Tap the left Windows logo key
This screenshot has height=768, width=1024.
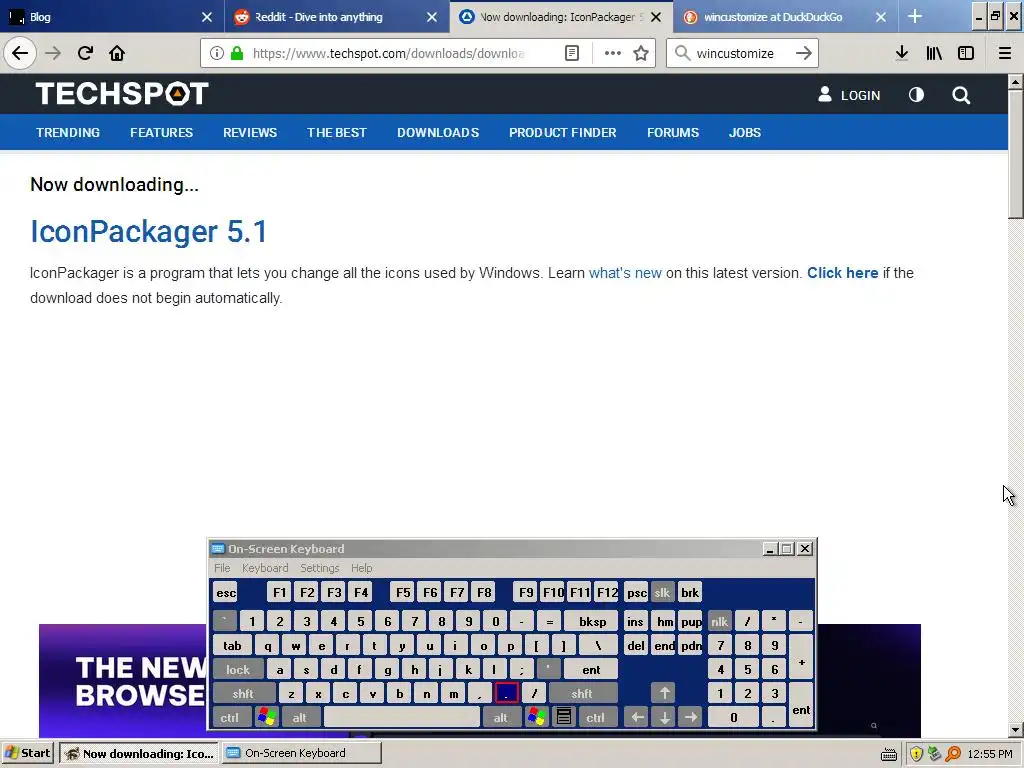266,717
